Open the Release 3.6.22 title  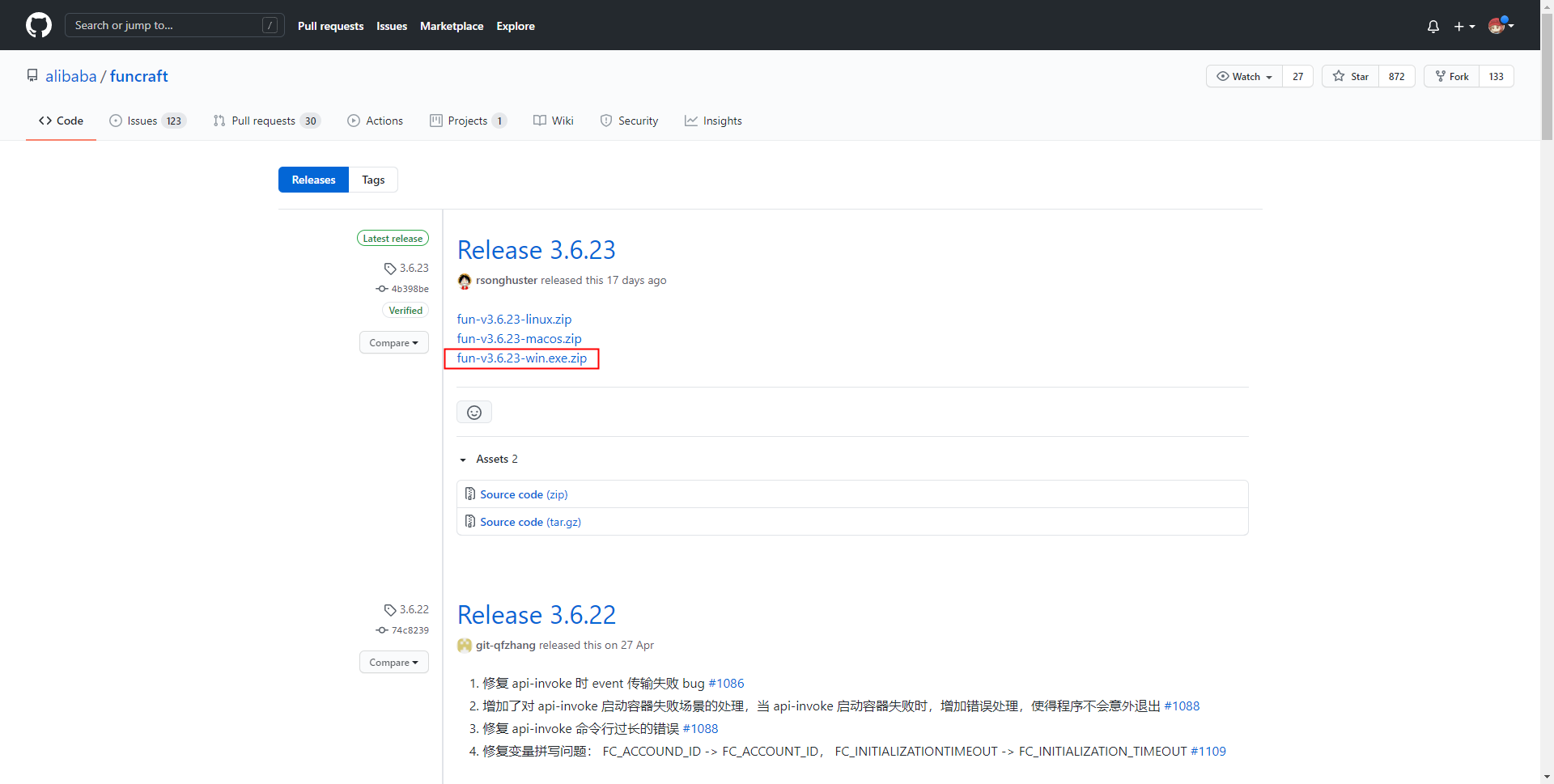pos(537,615)
